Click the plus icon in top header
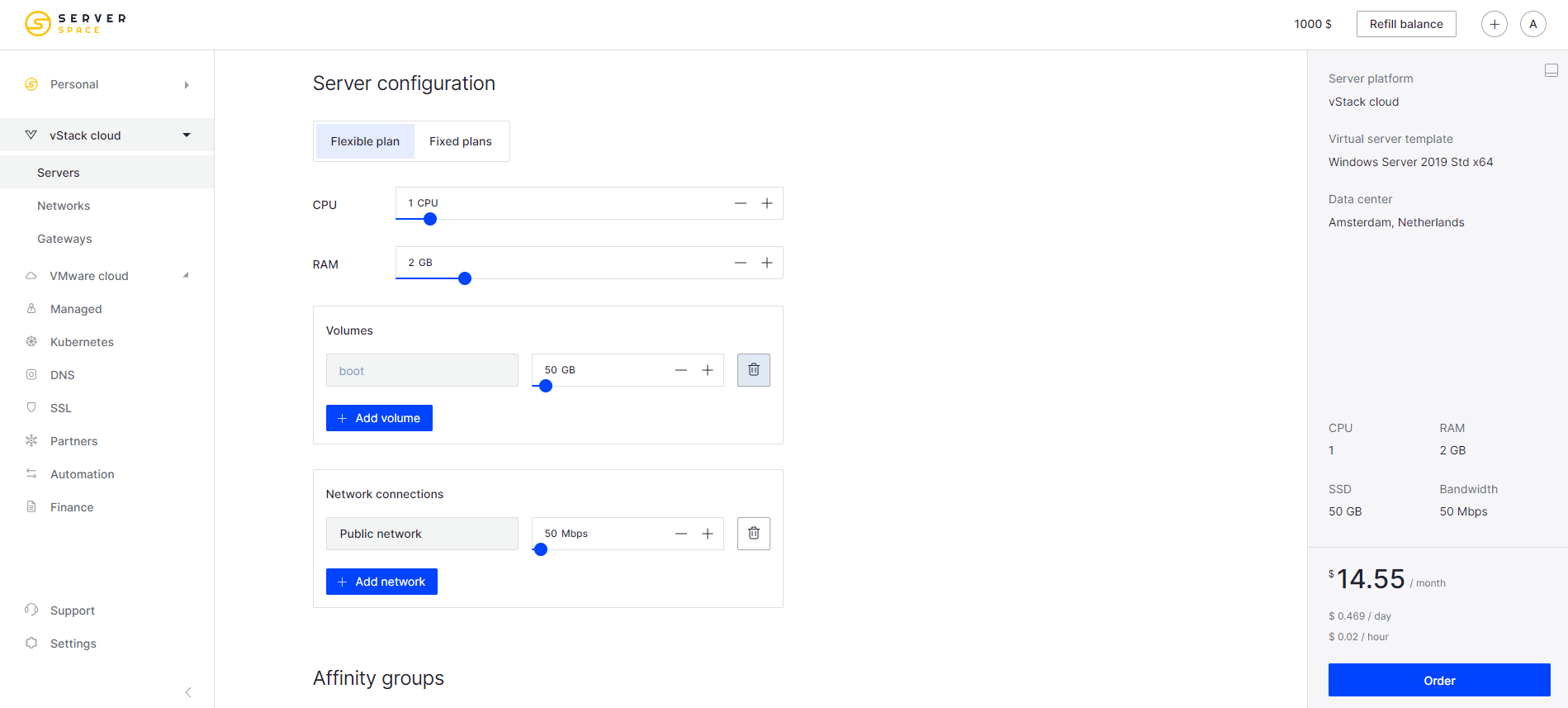 pos(1494,24)
